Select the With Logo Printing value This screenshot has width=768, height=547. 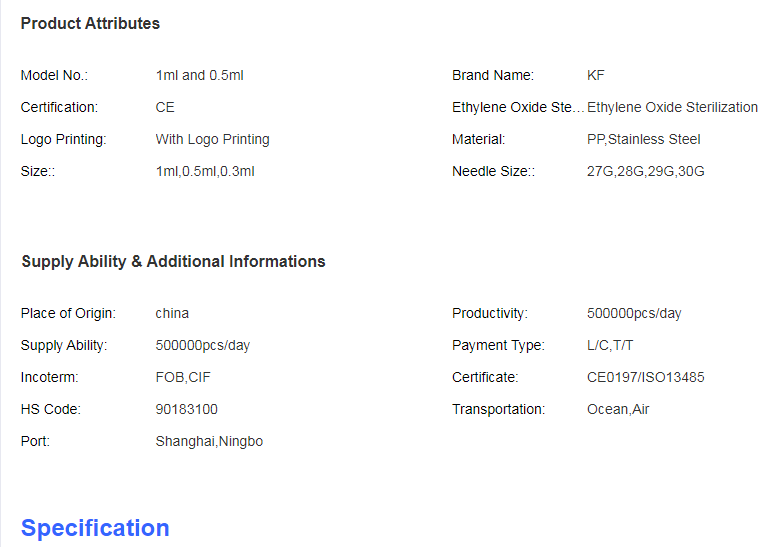[x=213, y=140]
